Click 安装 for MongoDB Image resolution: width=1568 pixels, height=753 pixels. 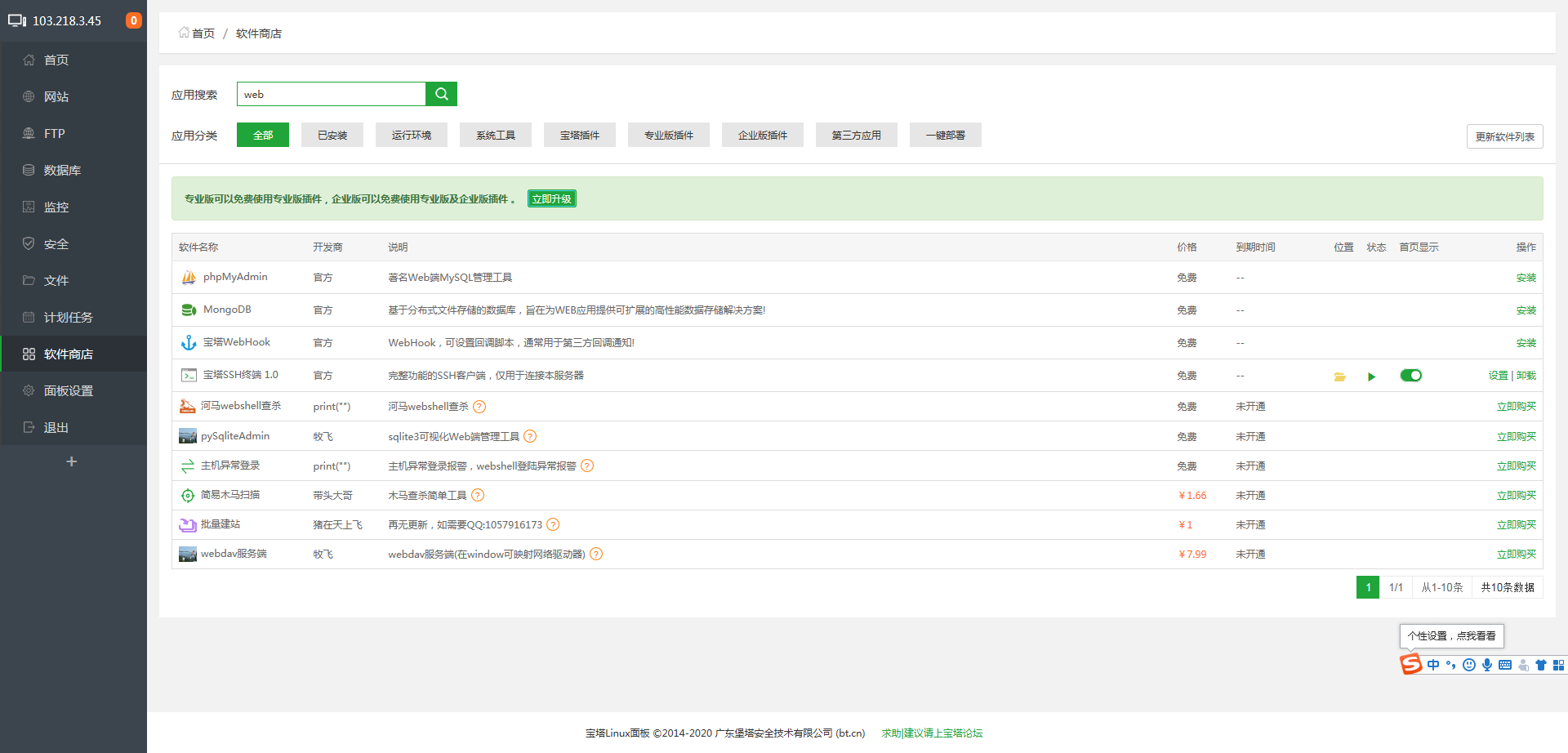point(1526,310)
